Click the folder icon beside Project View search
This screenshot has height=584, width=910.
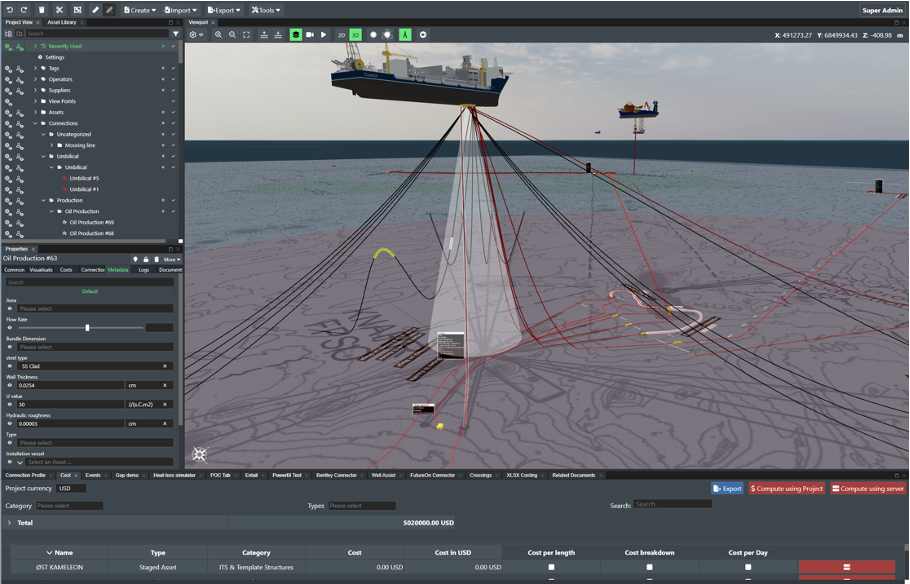tap(19, 34)
